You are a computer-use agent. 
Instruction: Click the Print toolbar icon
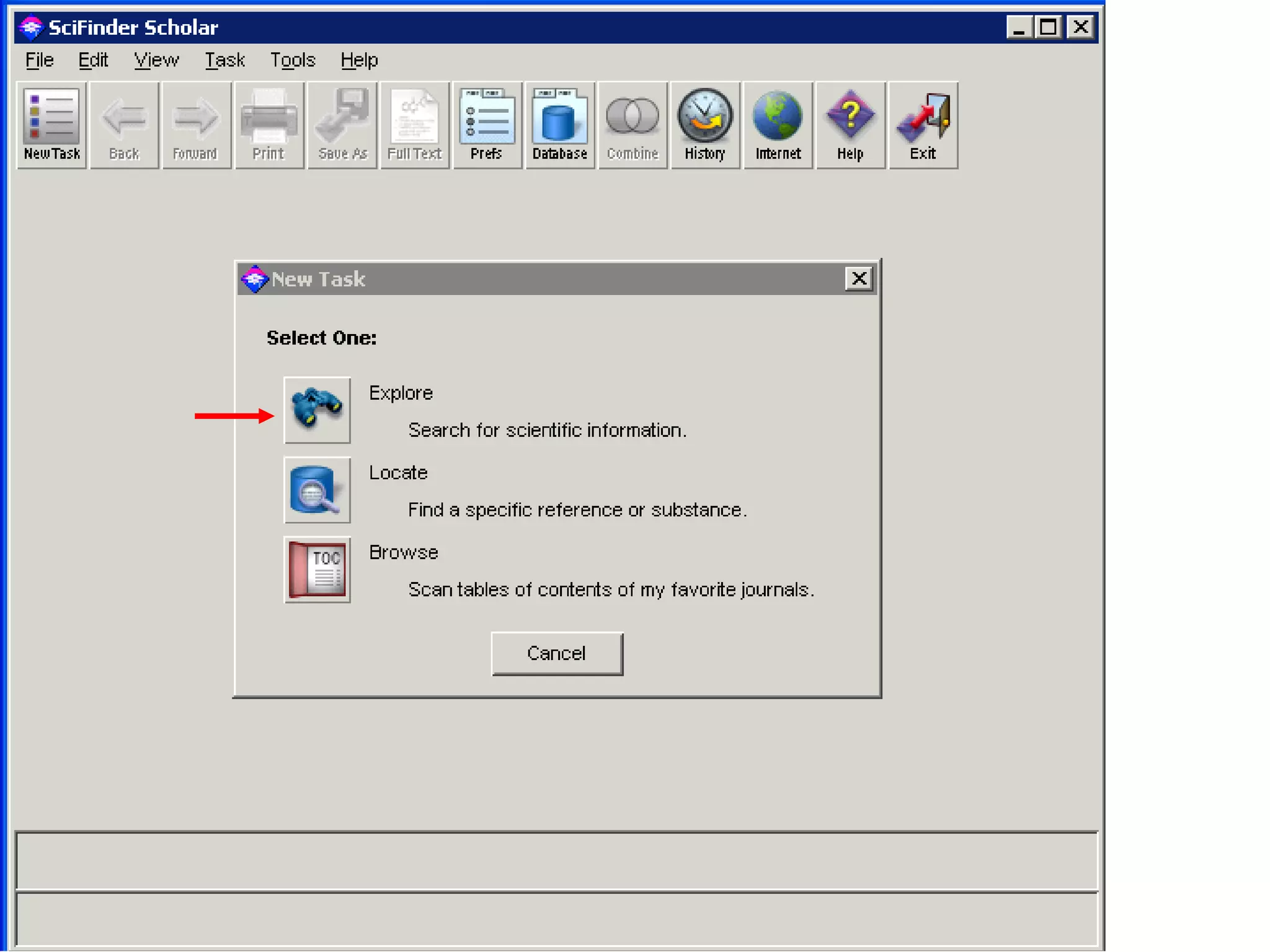269,125
